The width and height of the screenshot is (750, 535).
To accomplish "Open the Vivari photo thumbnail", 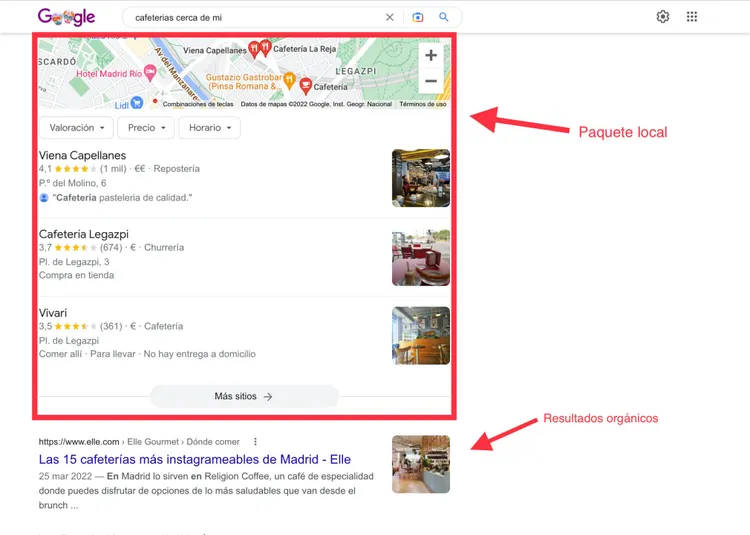I will pyautogui.click(x=421, y=336).
